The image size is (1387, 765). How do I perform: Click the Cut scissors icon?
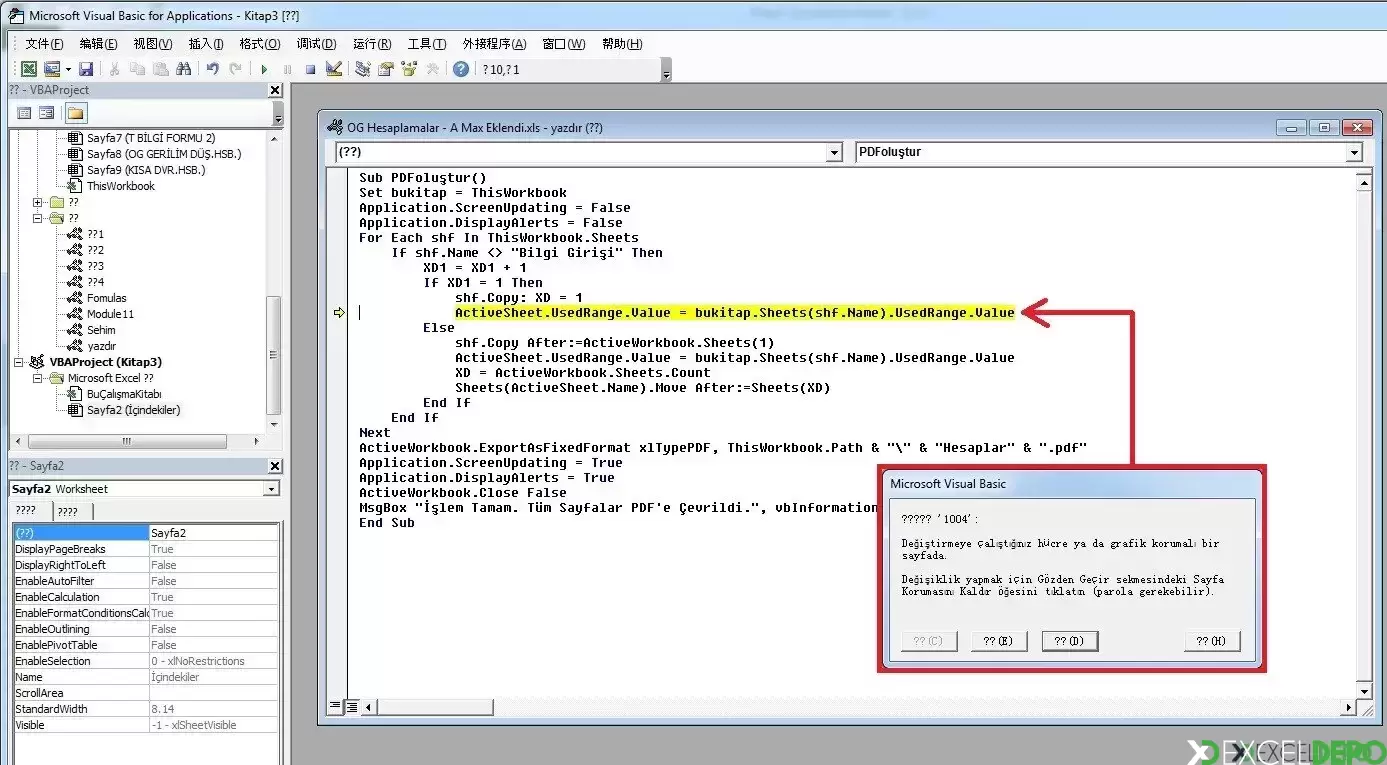(x=115, y=69)
